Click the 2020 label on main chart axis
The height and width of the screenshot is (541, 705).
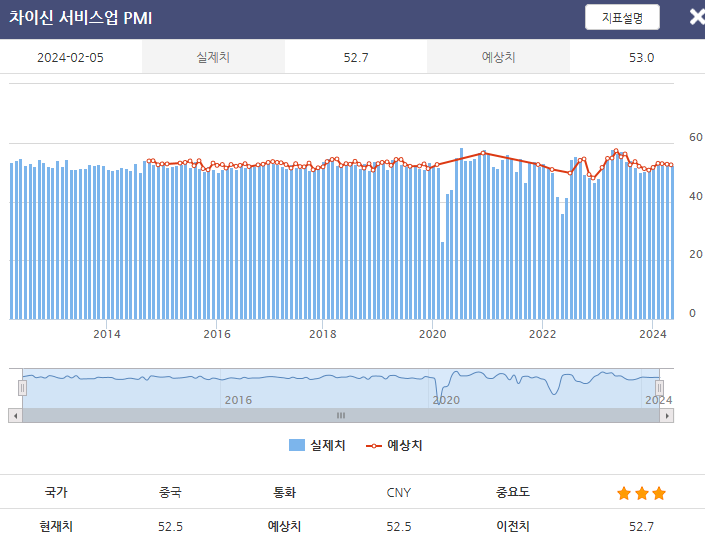click(433, 334)
